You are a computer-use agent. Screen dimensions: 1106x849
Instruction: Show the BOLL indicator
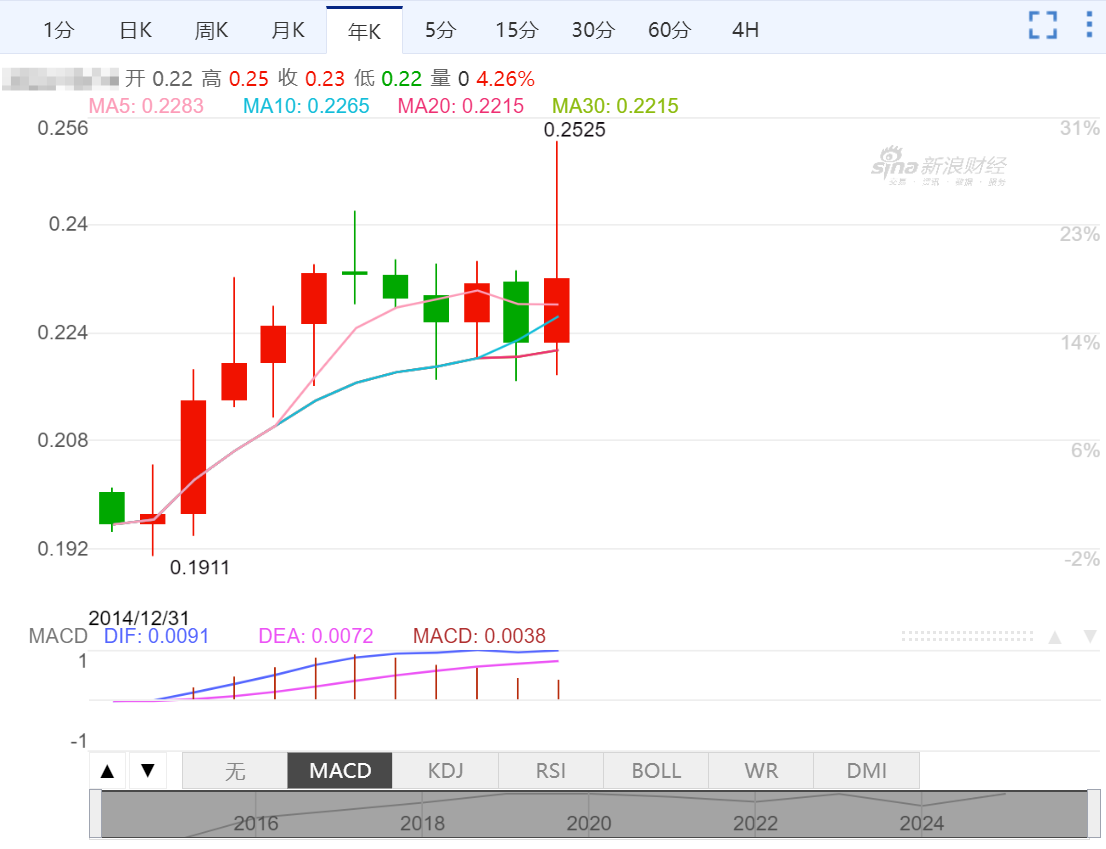(656, 771)
